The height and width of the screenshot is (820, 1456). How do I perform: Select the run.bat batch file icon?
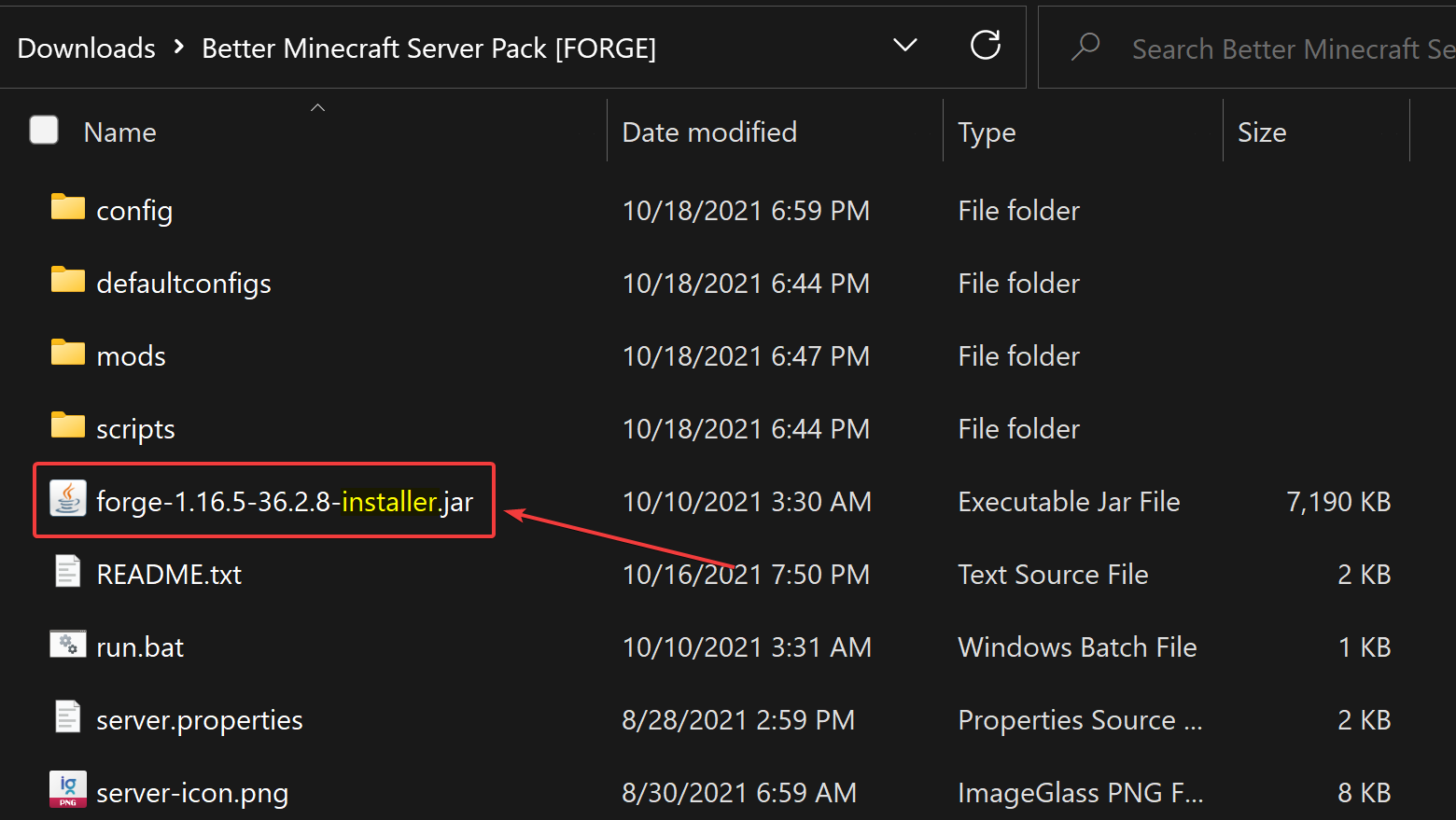pyautogui.click(x=67, y=645)
